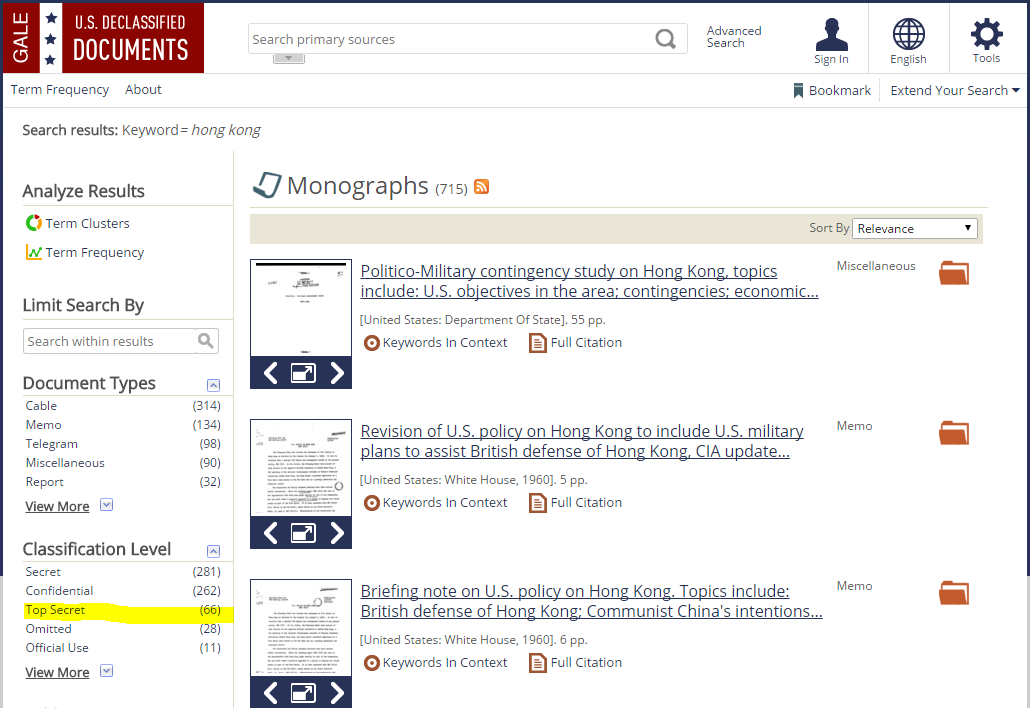This screenshot has width=1030, height=708.
Task: Open Briefing note on U.S. policy link
Action: (591, 601)
